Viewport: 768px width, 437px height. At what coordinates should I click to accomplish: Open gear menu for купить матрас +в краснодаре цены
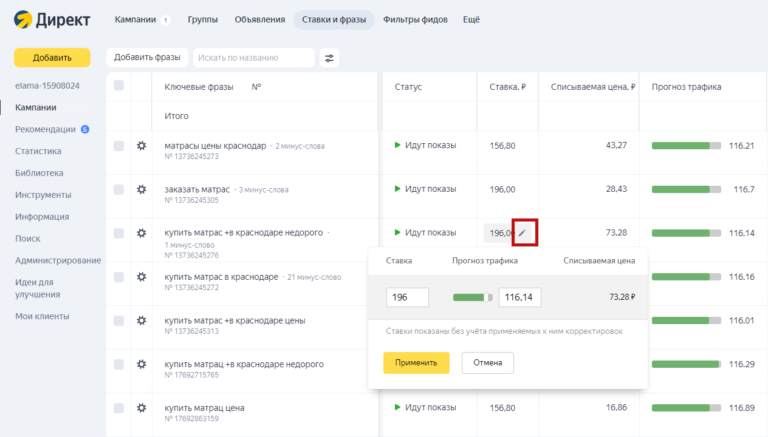[142, 320]
